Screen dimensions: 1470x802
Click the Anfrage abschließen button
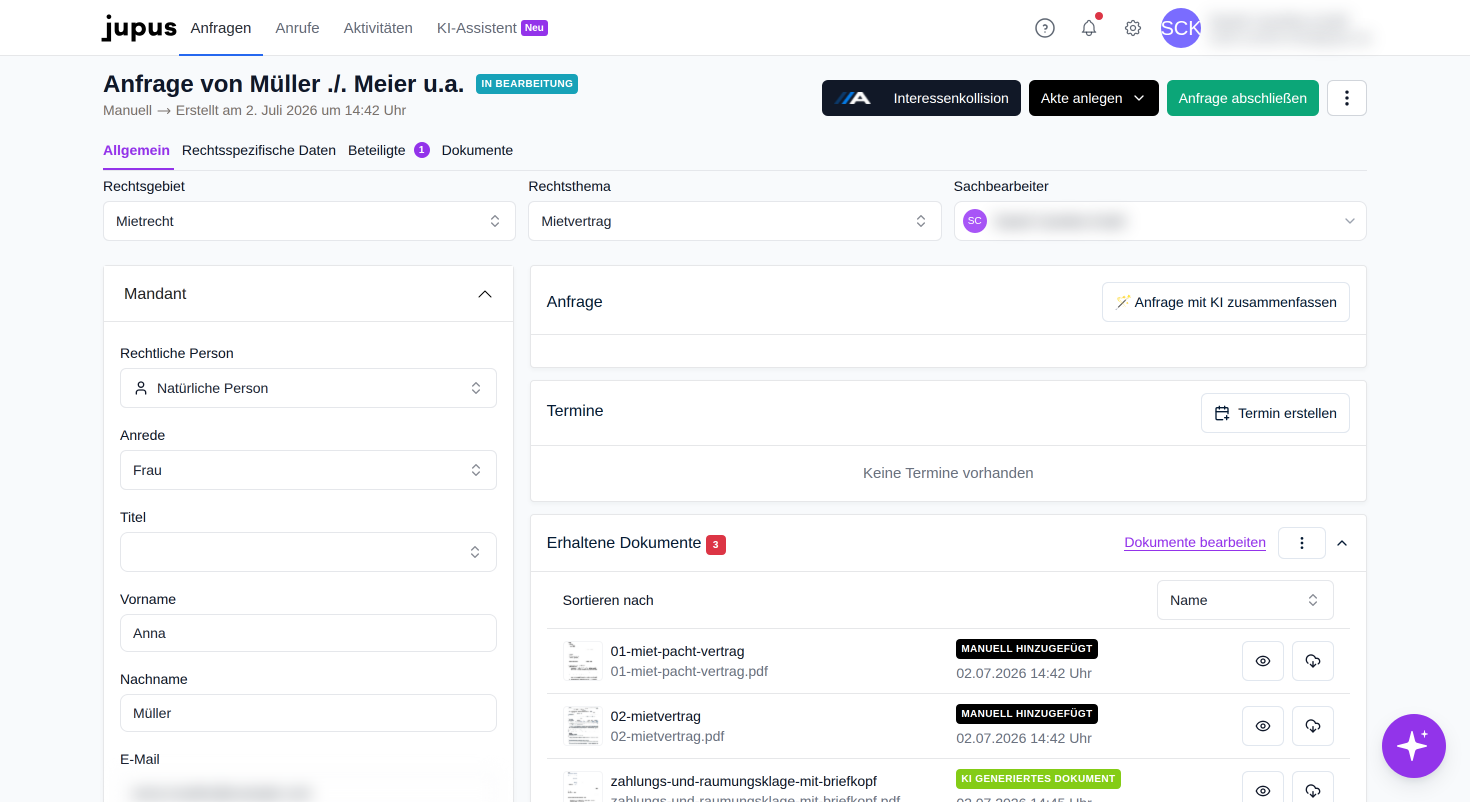(1243, 98)
